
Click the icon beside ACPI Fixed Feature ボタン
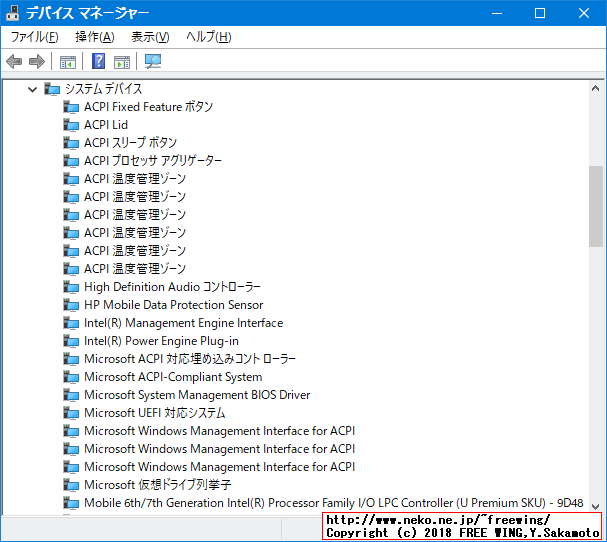click(x=71, y=107)
